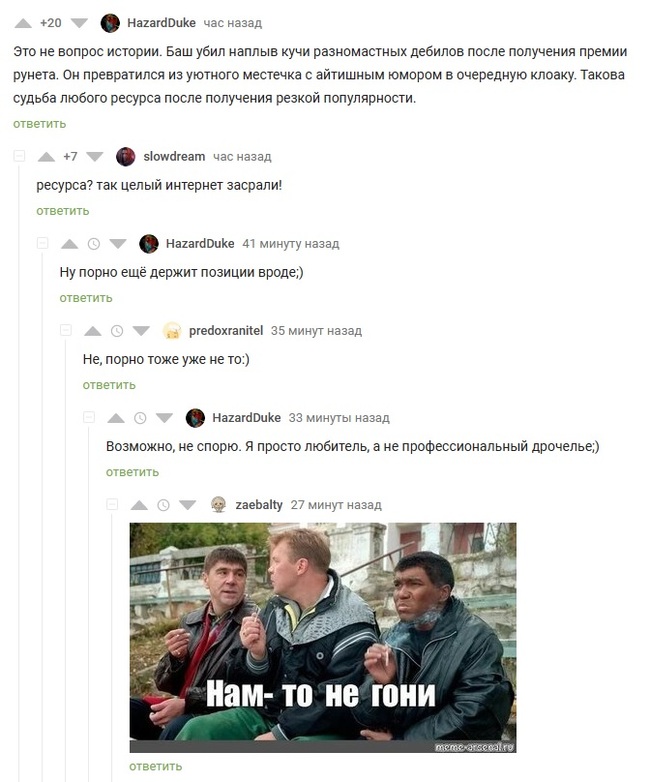Collapse zaebalty's comment branch
This screenshot has height=782, width=650.
112,504
